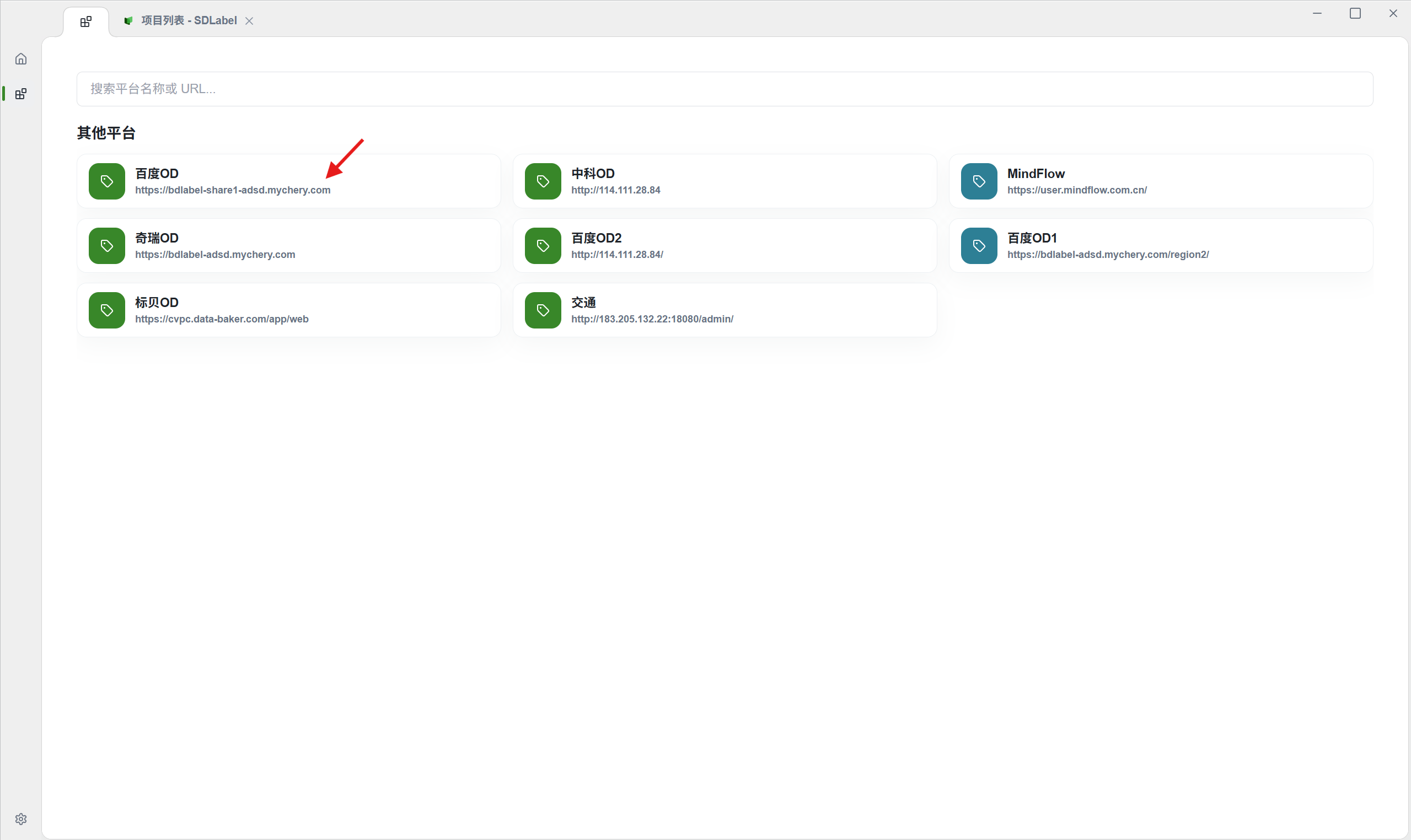The width and height of the screenshot is (1411, 840).
Task: Click the teal tag icon of MindFlow
Action: 979,181
